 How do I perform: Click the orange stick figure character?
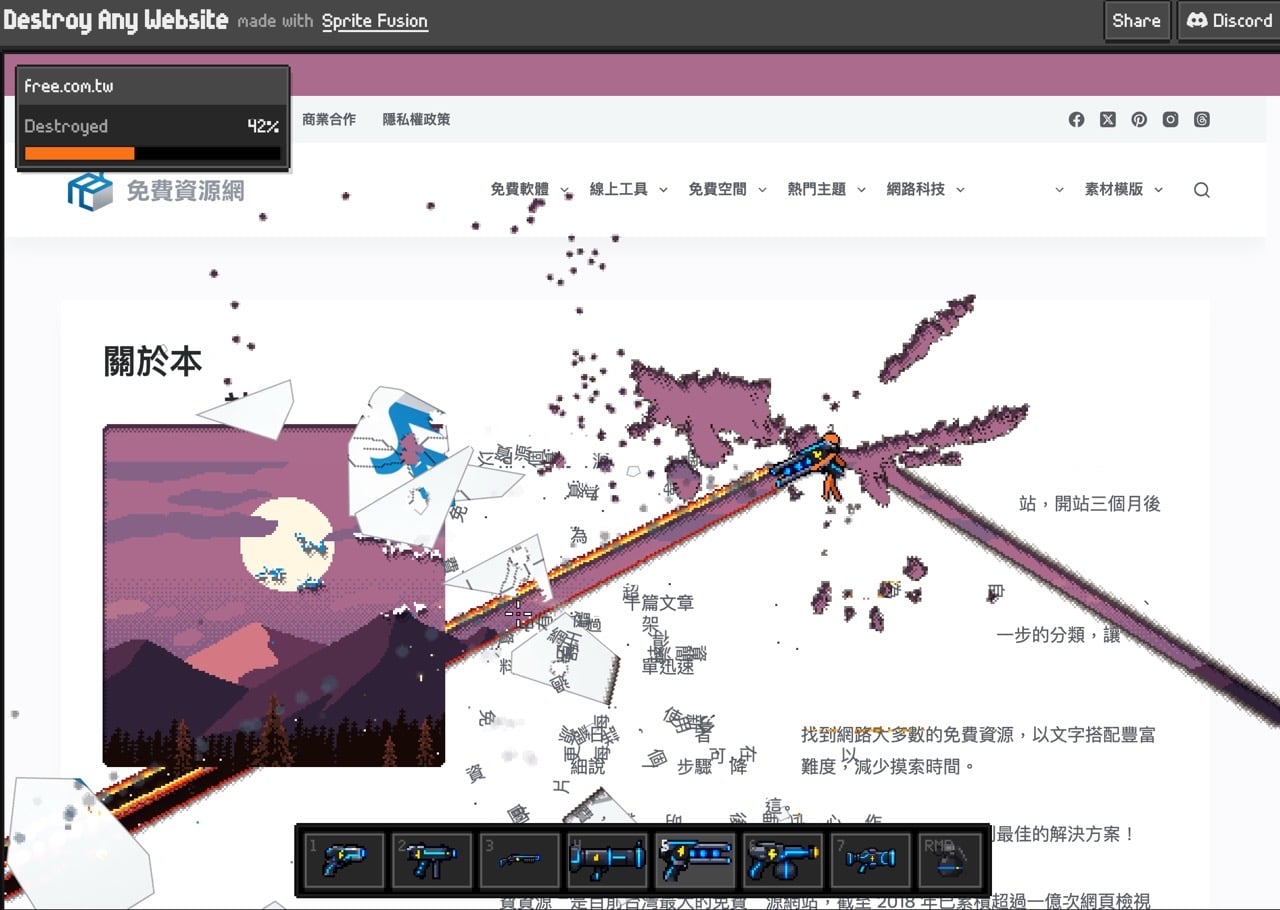pos(830,468)
